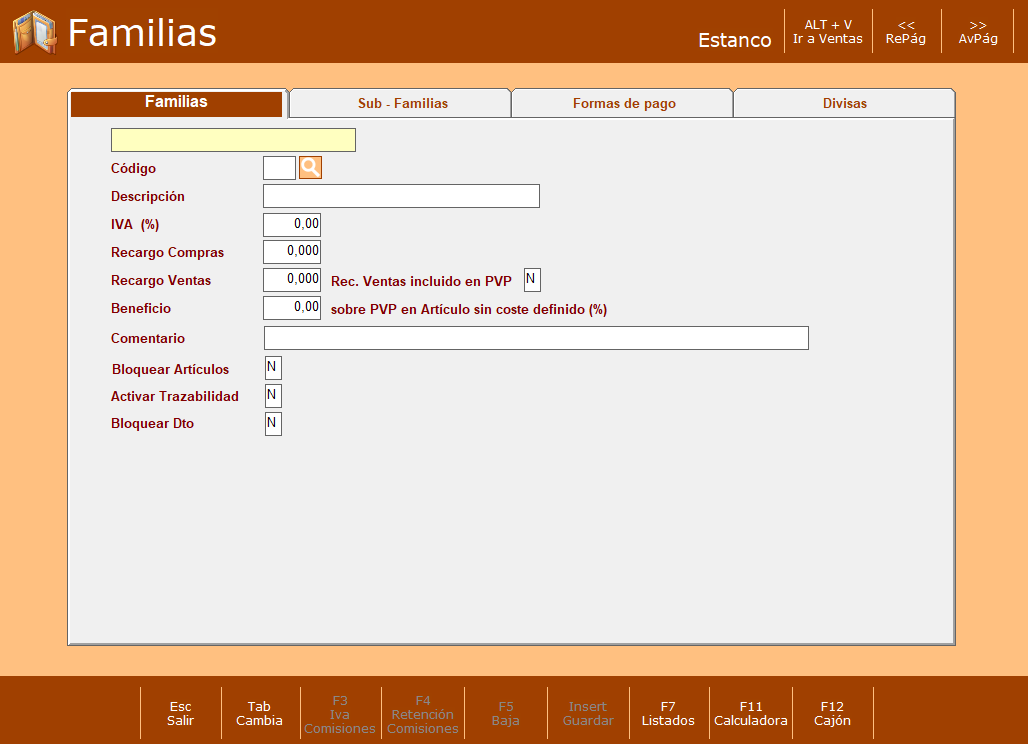Screen dimensions: 1028x744
Task: Toggle the Bloquear Artículos N box
Action: coord(273,368)
